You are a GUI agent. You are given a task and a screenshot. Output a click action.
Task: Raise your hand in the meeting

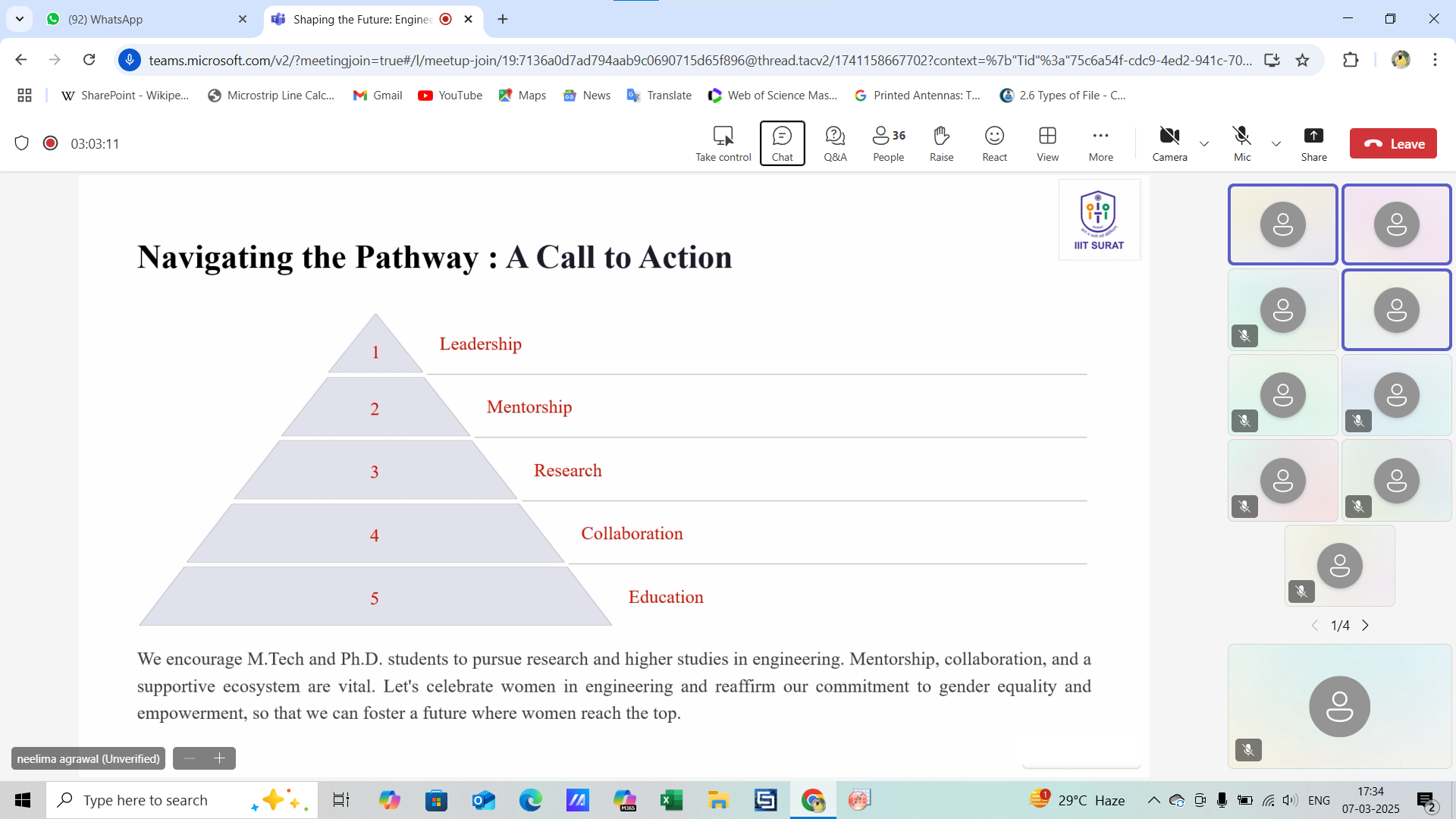point(941,143)
